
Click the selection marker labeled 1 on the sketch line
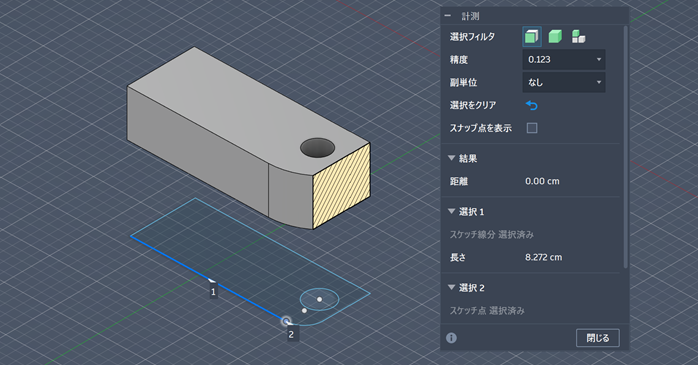click(213, 292)
